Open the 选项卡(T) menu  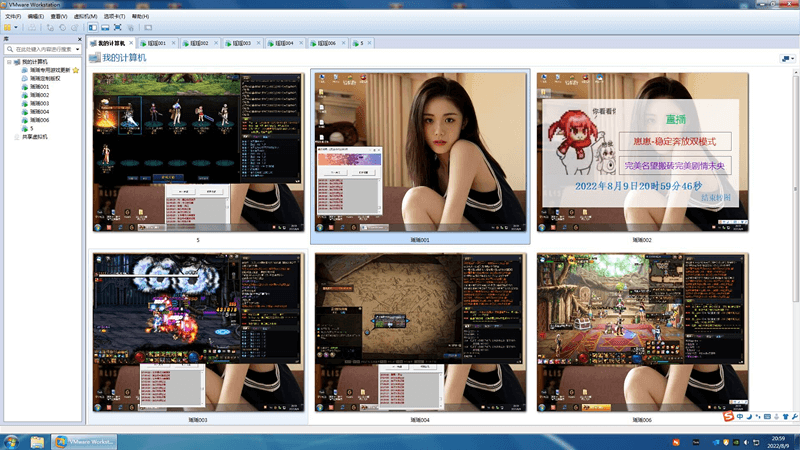point(114,16)
